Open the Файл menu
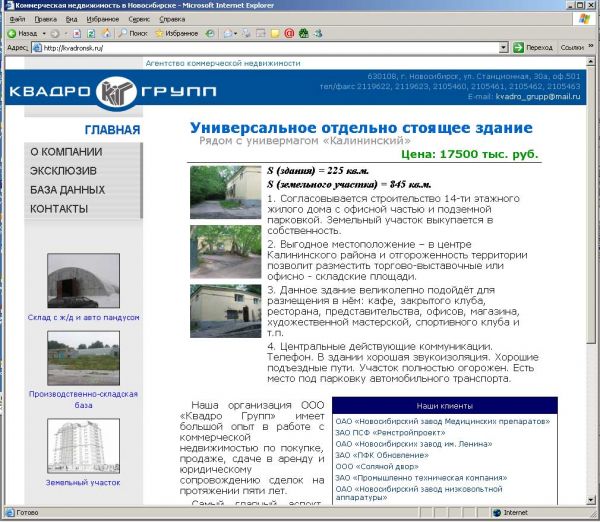The width and height of the screenshot is (600, 522). (17, 19)
